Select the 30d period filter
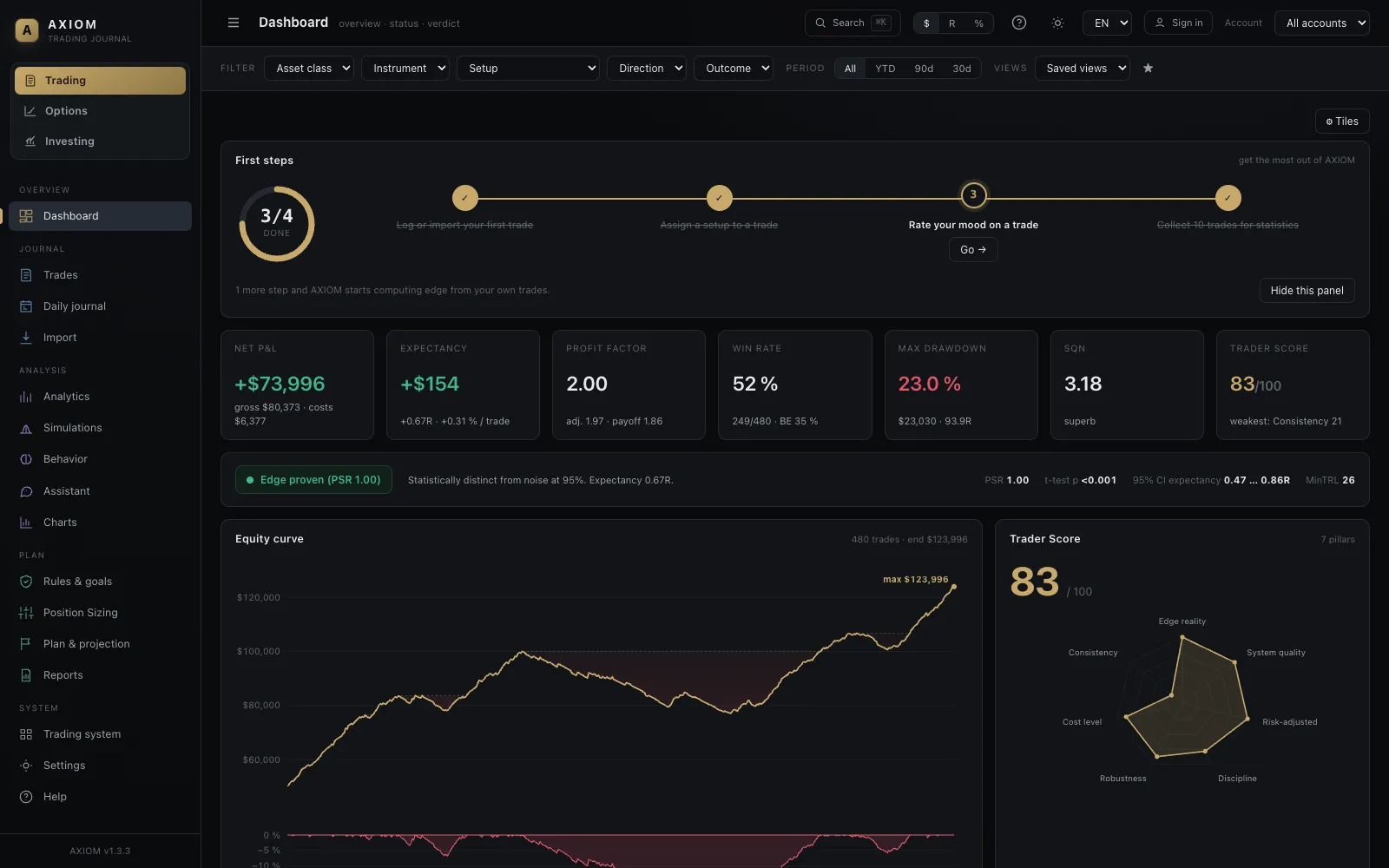The width and height of the screenshot is (1389, 868). [962, 69]
